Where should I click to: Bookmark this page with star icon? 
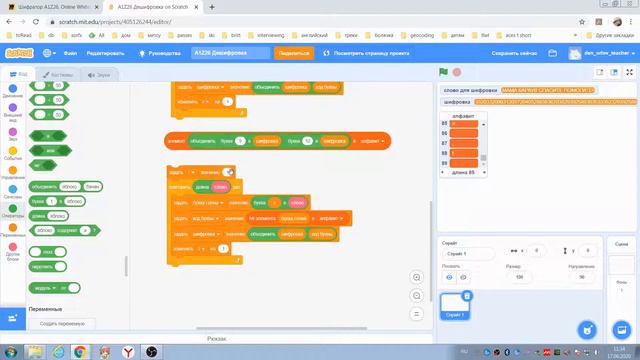pos(582,22)
